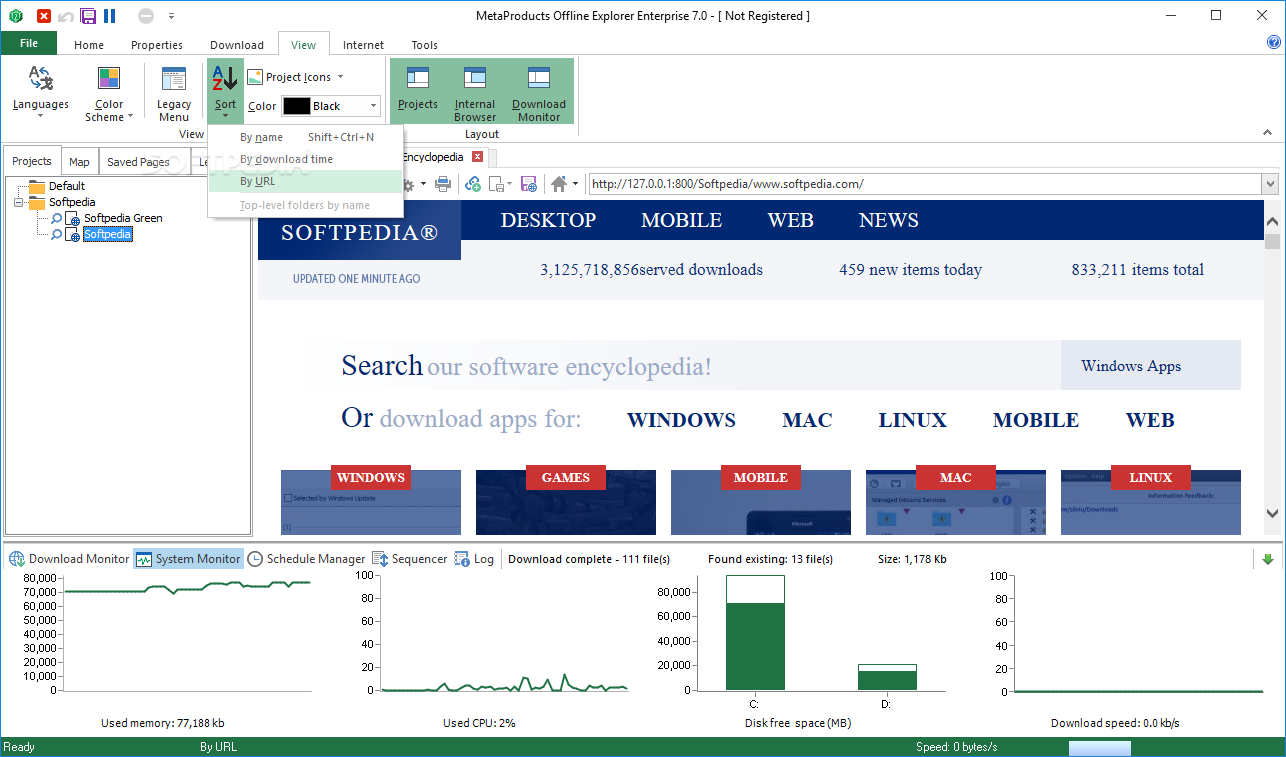Screen dimensions: 1286x757
Task: Switch to the Internet ribbon tab
Action: pyautogui.click(x=363, y=45)
